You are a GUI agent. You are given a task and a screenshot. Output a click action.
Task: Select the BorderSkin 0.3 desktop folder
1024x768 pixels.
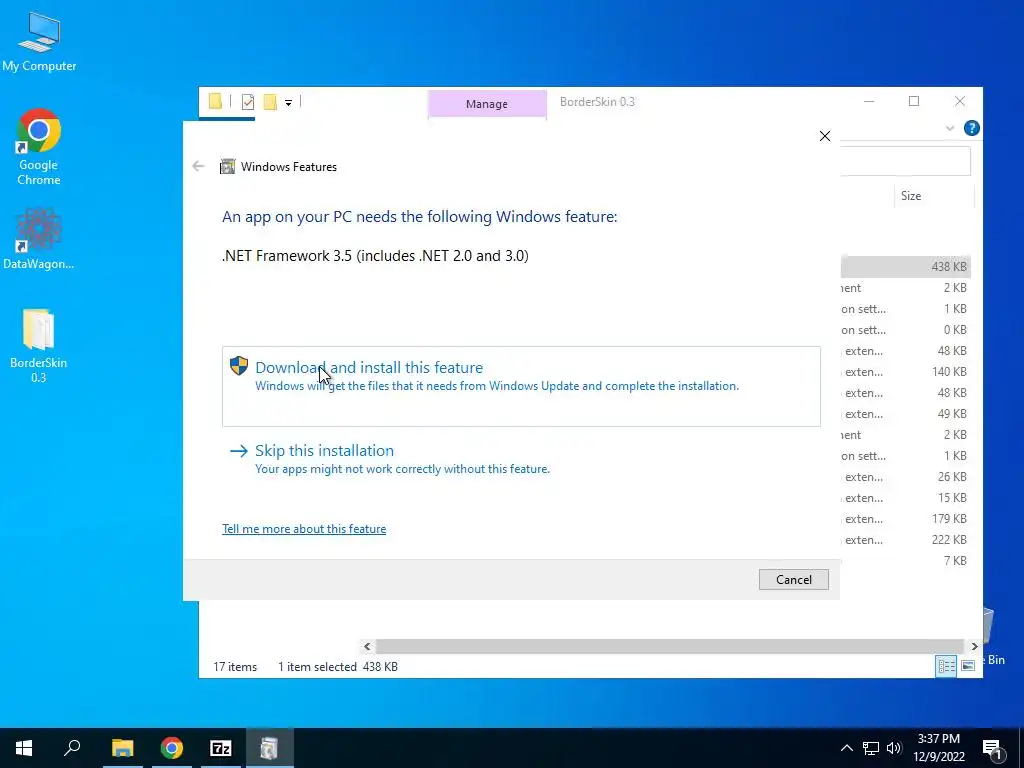[x=39, y=346]
